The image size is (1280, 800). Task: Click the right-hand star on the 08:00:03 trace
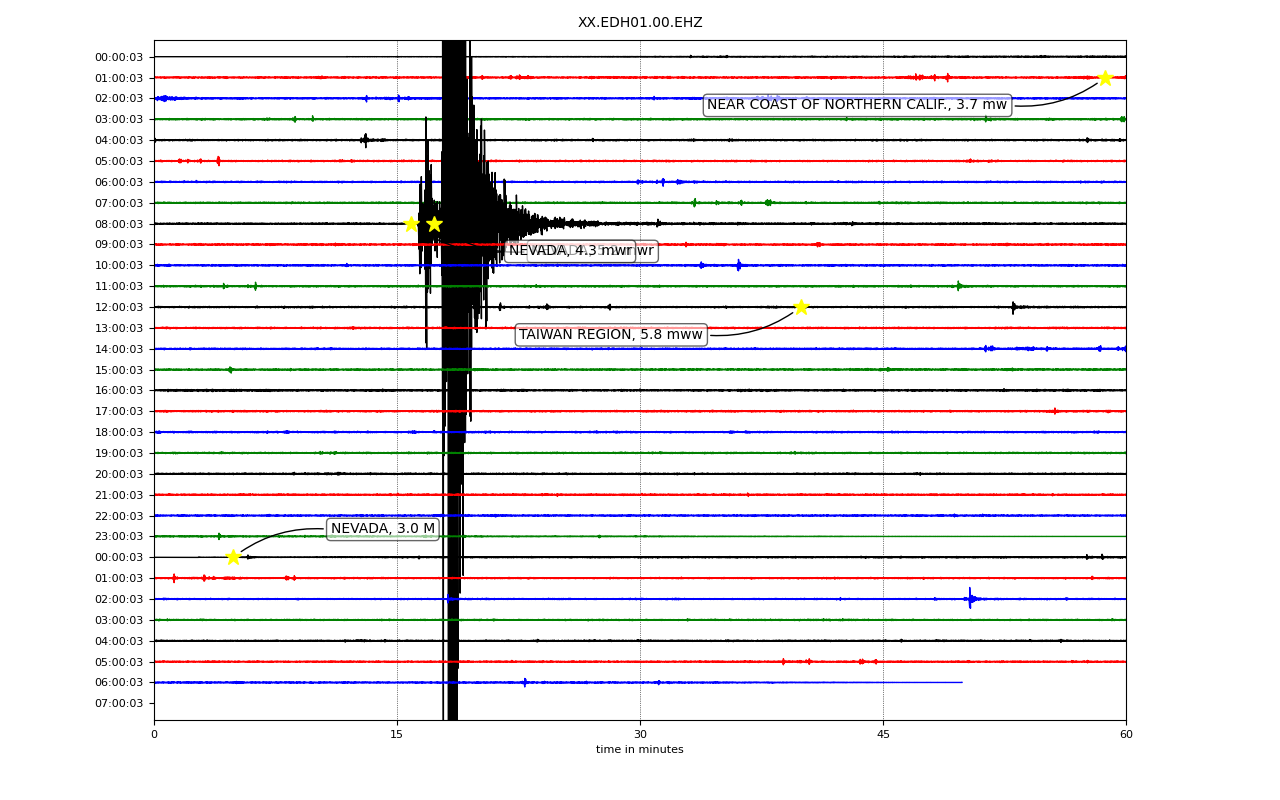[x=434, y=224]
